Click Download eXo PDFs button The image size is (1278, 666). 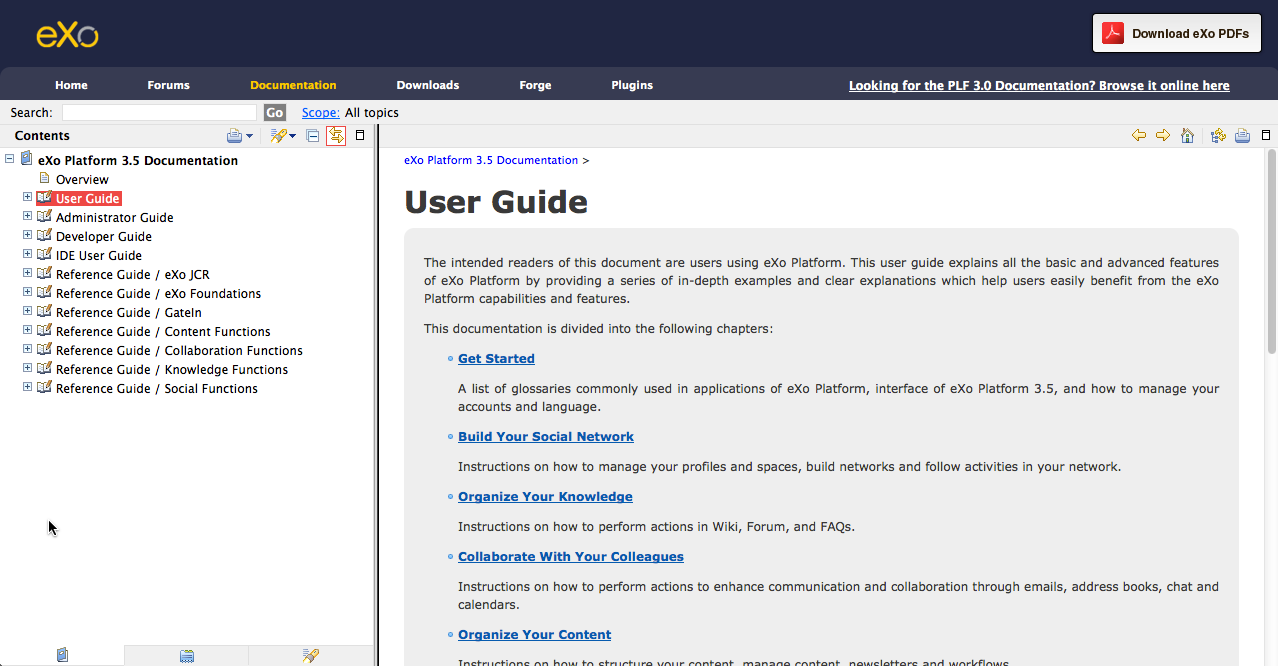point(1176,33)
